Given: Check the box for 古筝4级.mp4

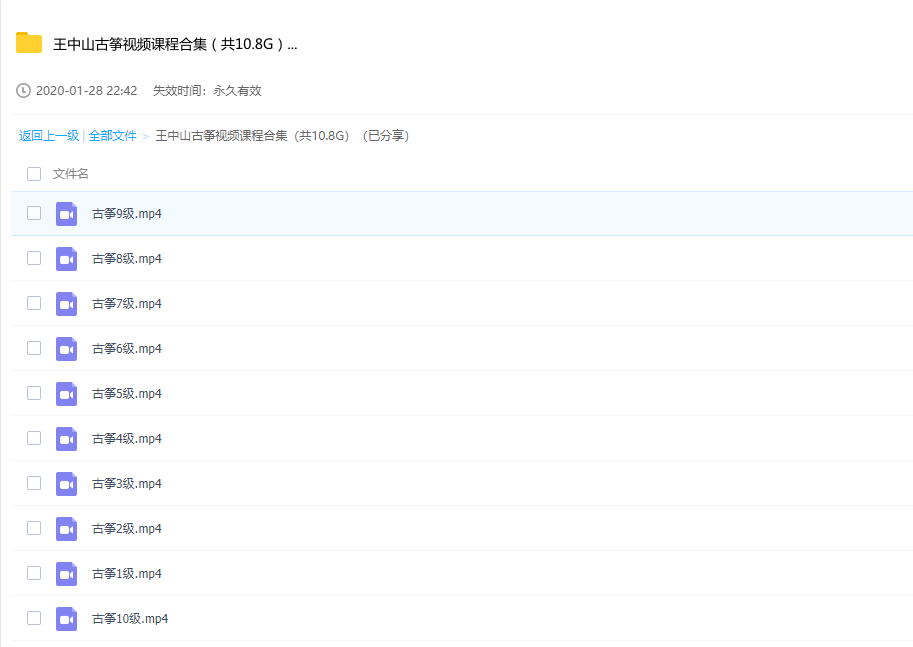Looking at the screenshot, I should (34, 438).
